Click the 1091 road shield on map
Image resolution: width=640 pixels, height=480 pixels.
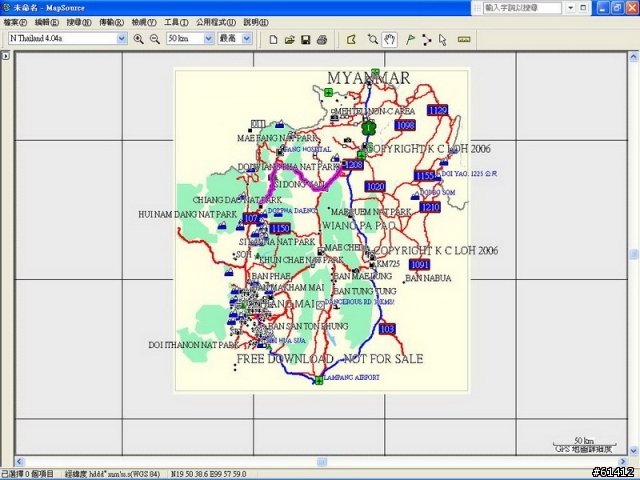coord(420,264)
